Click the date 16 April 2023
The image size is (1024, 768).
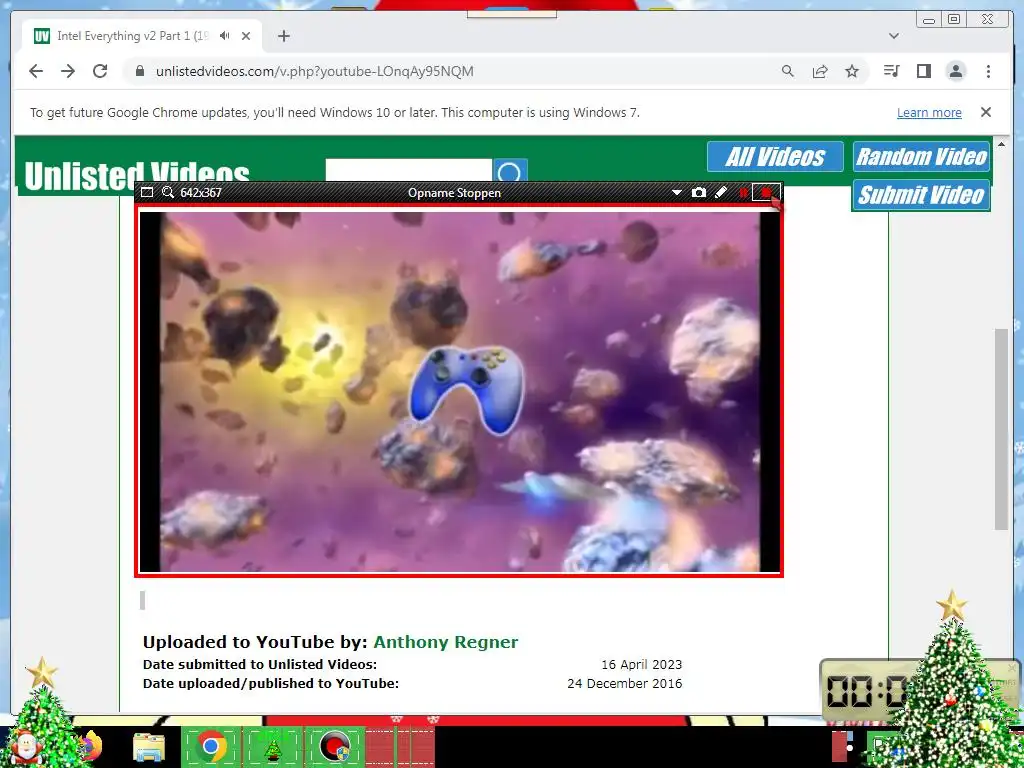tap(641, 665)
